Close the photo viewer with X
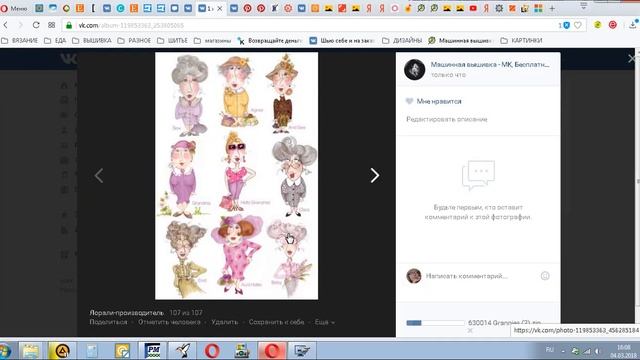 [x=632, y=59]
